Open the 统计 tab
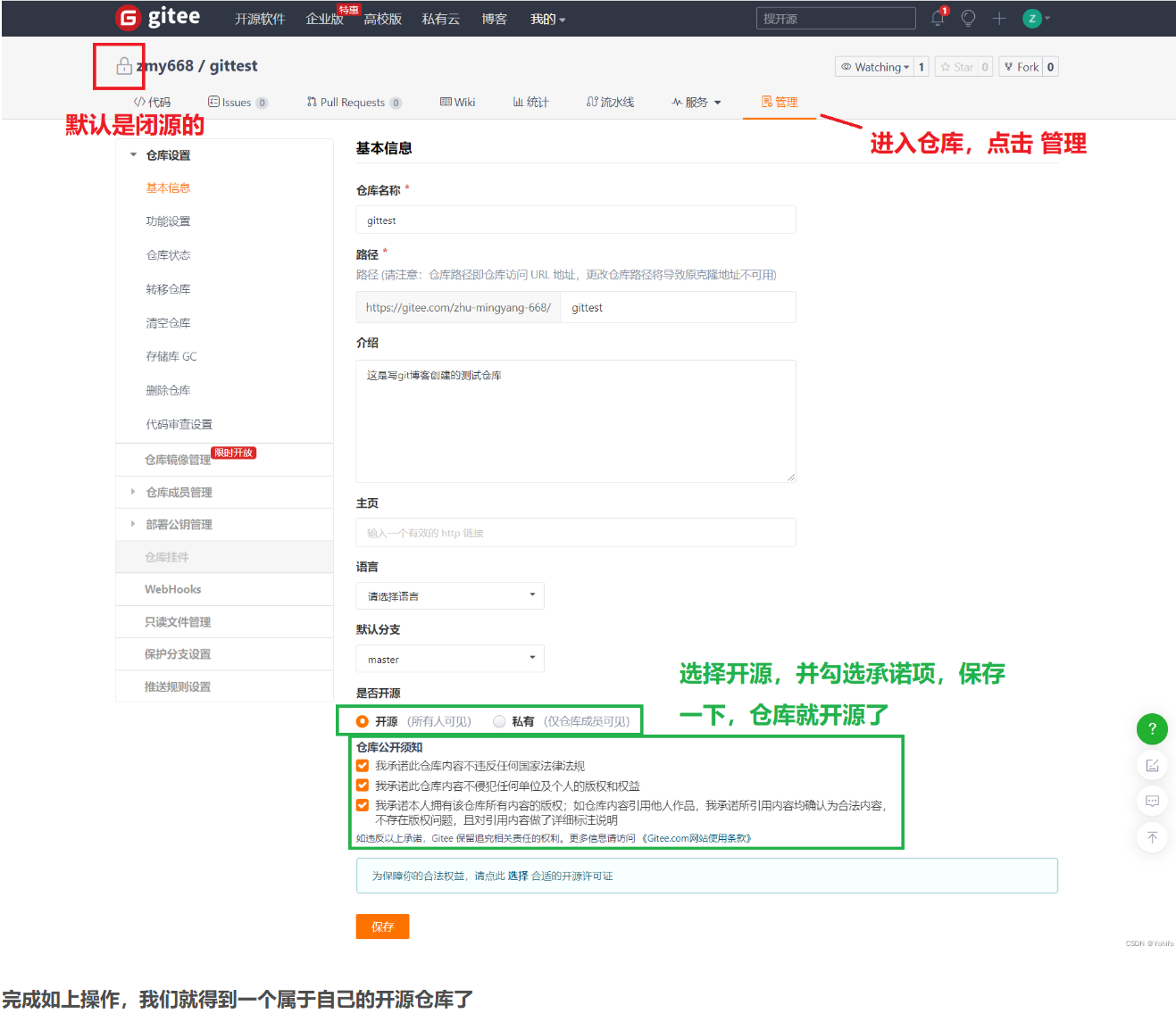1176x1022 pixels. point(530,102)
